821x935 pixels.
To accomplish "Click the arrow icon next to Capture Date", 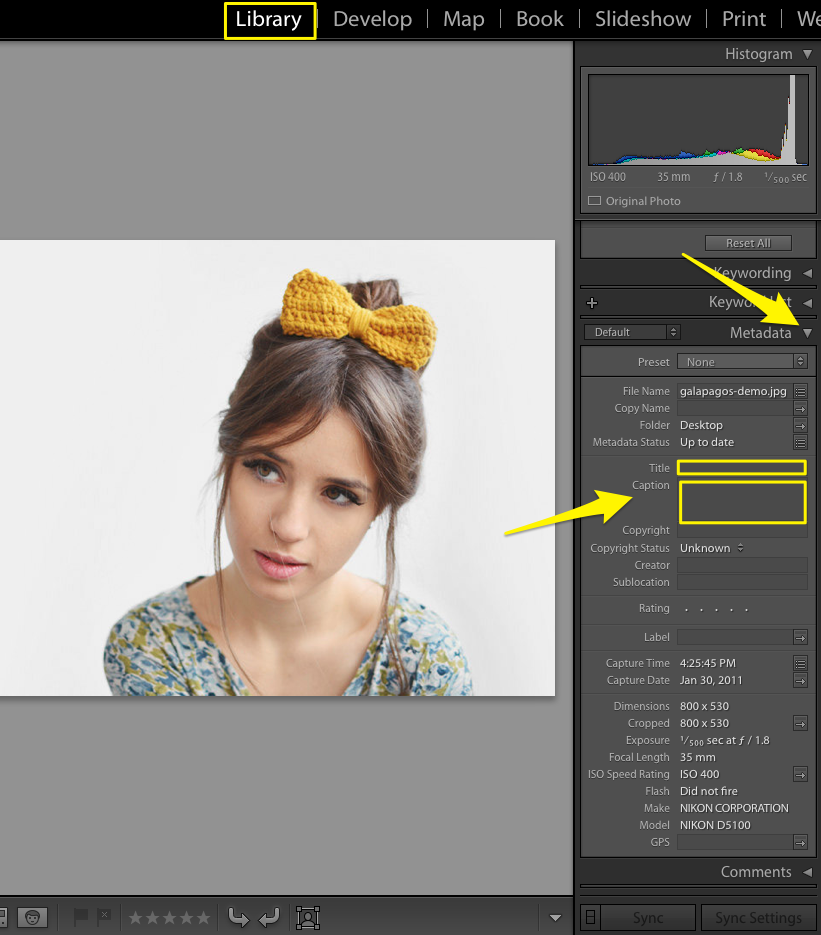I will pyautogui.click(x=800, y=680).
